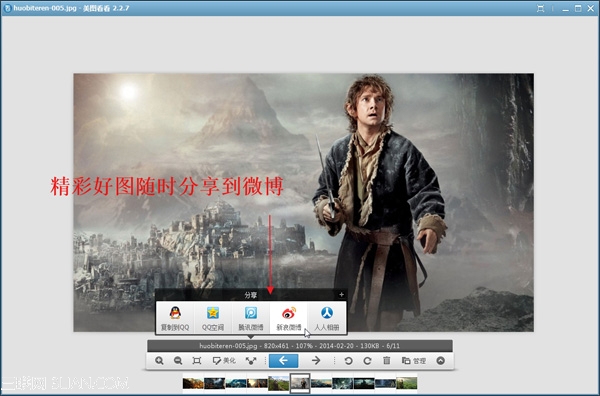Go to the previous image with left arrow
Screen dimensions: 600x396
coord(284,360)
